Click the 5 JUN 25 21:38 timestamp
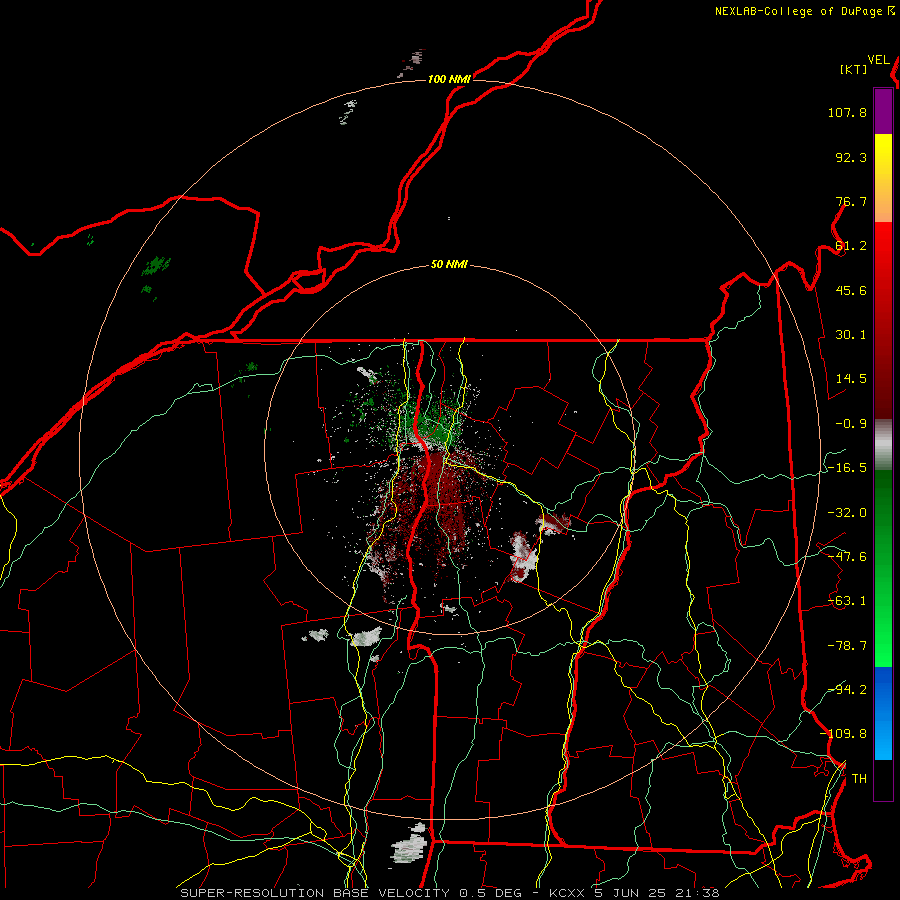This screenshot has height=900, width=900. (657, 893)
